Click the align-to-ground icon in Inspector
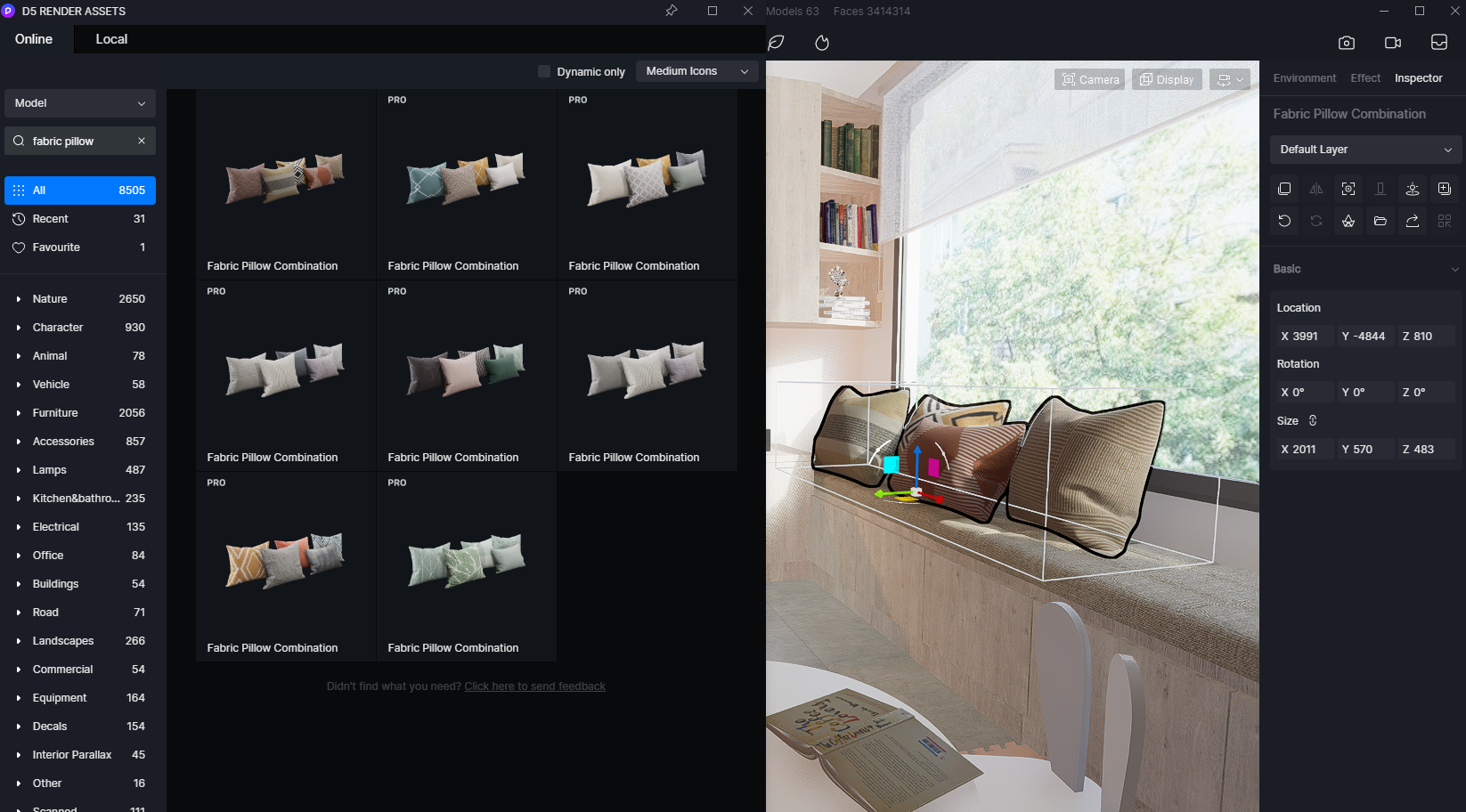 point(1380,189)
